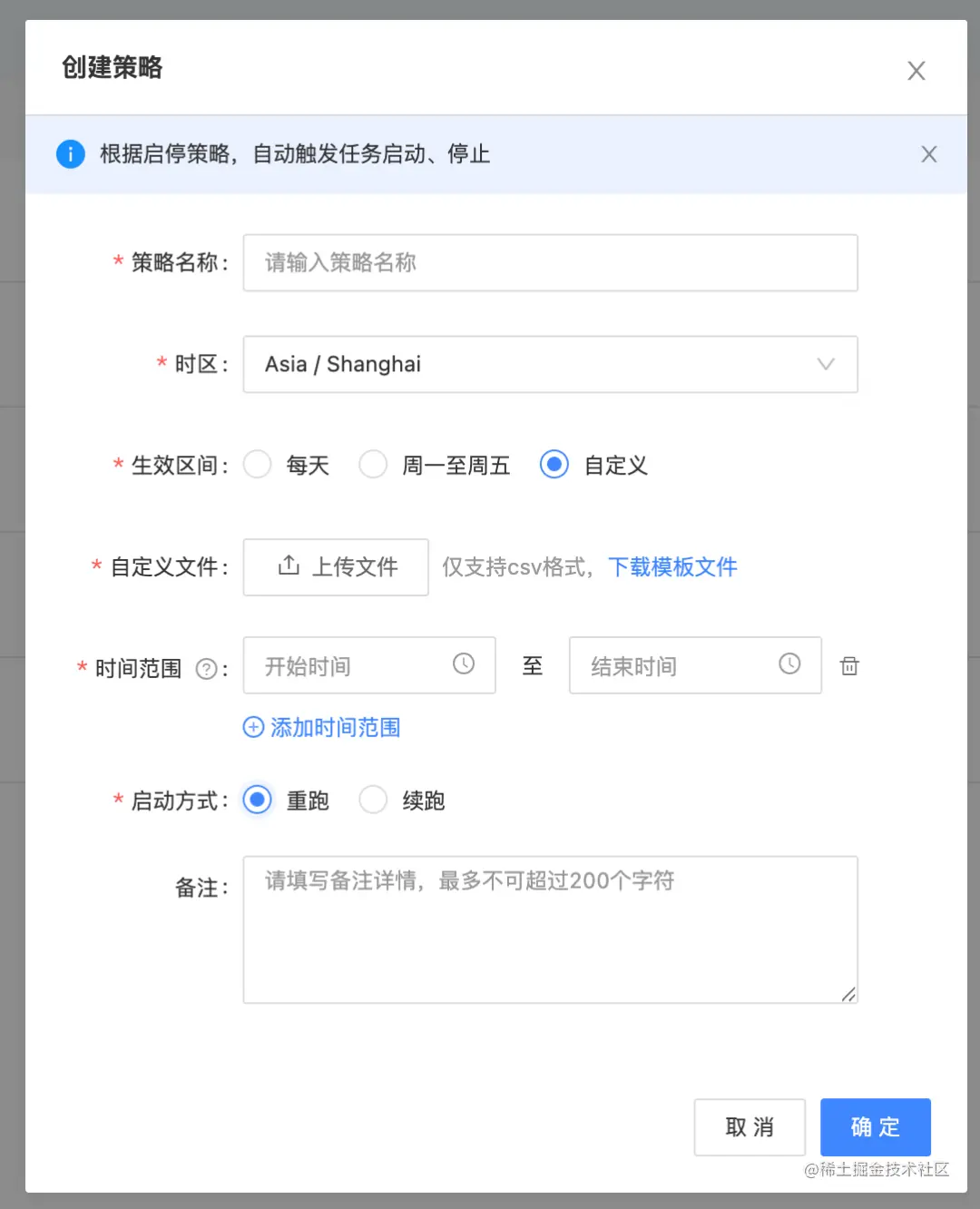This screenshot has height=1209, width=980.
Task: Select the 周一至周五 radio option
Action: [x=373, y=464]
